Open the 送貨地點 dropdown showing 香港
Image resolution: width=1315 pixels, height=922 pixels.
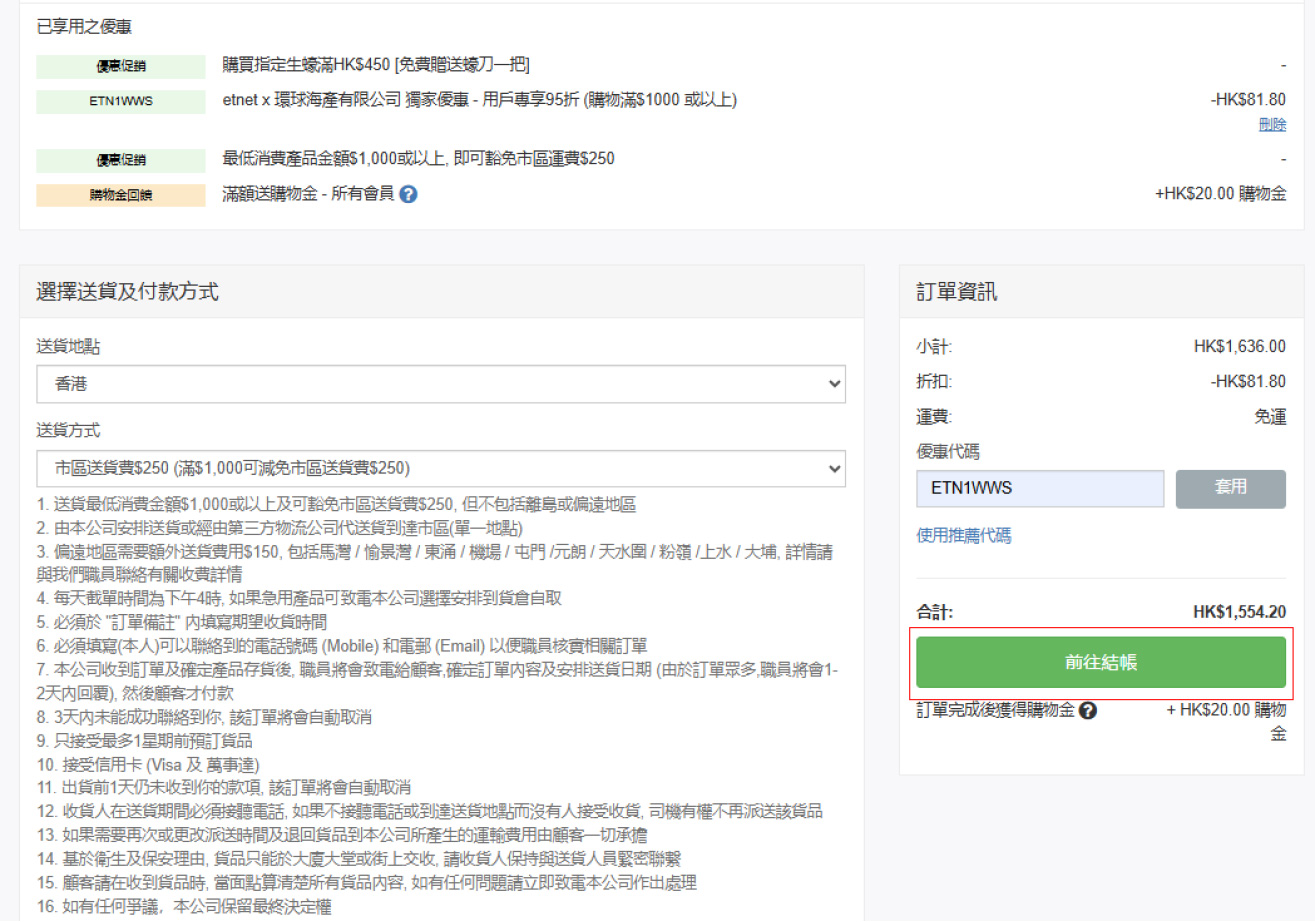pyautogui.click(x=440, y=384)
